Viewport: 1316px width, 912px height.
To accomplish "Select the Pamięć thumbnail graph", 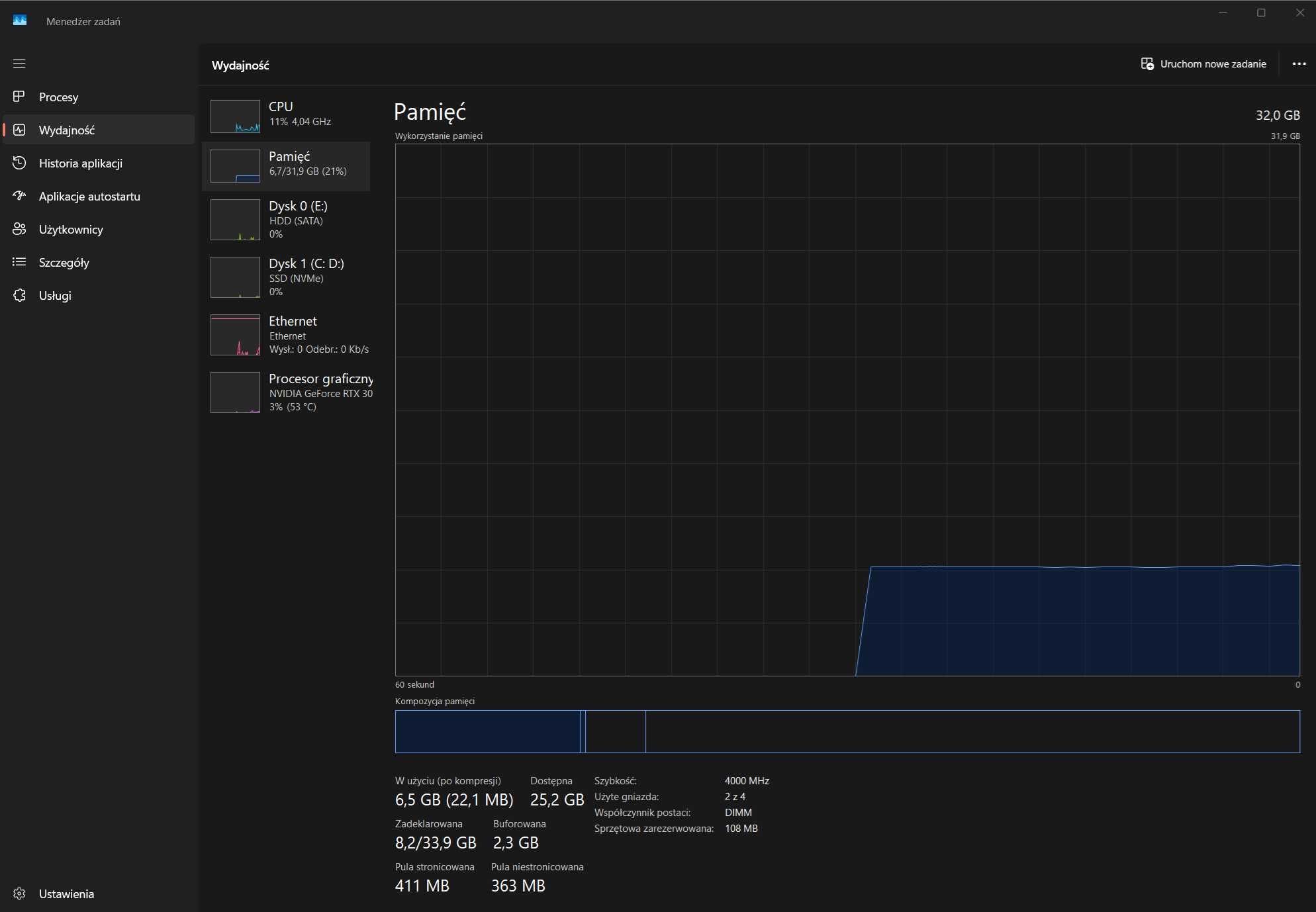I will tap(235, 166).
